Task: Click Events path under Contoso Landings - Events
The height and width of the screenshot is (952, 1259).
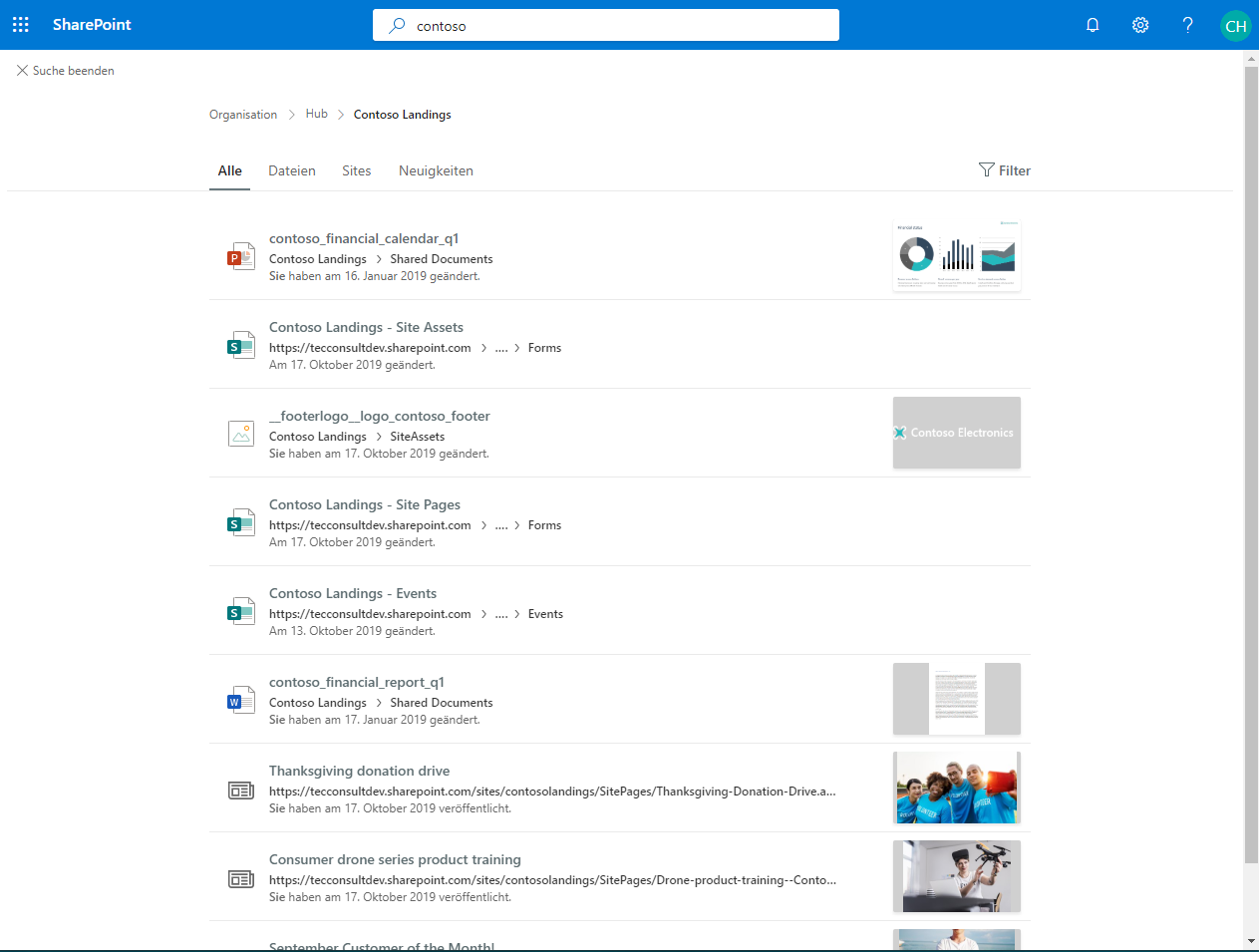Action: click(545, 614)
